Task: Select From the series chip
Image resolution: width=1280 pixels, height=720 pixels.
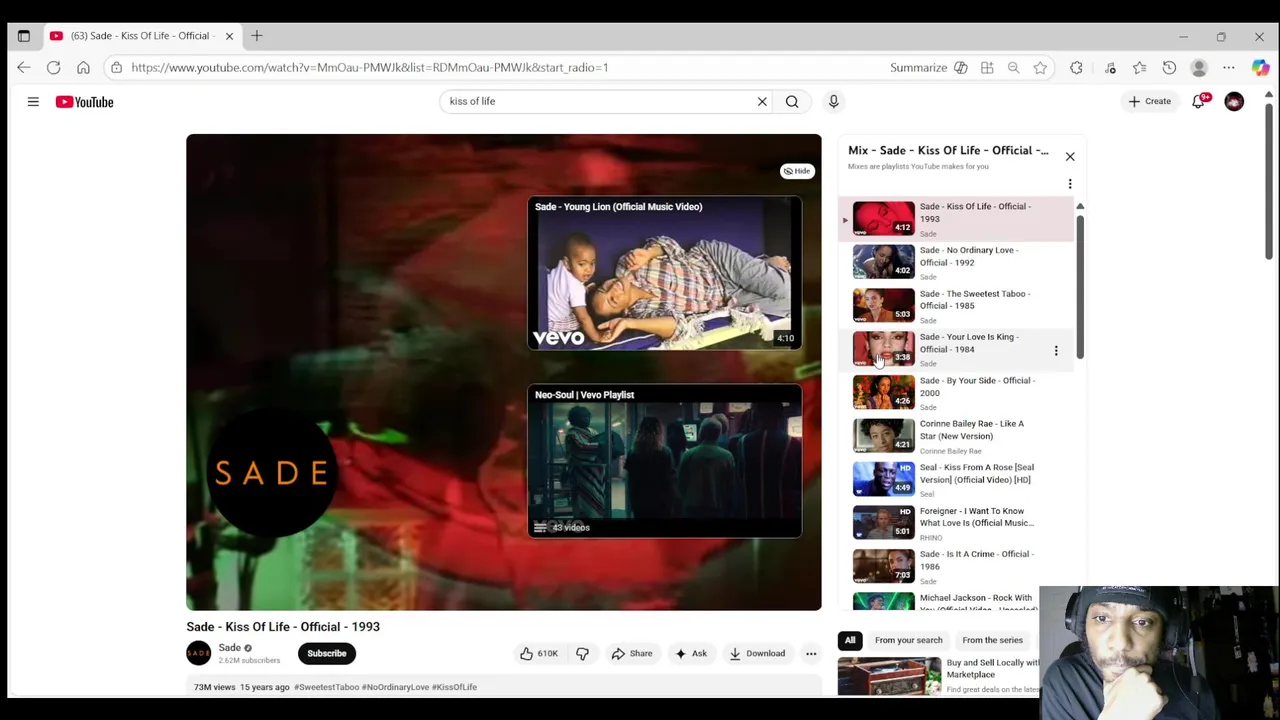Action: point(992,640)
